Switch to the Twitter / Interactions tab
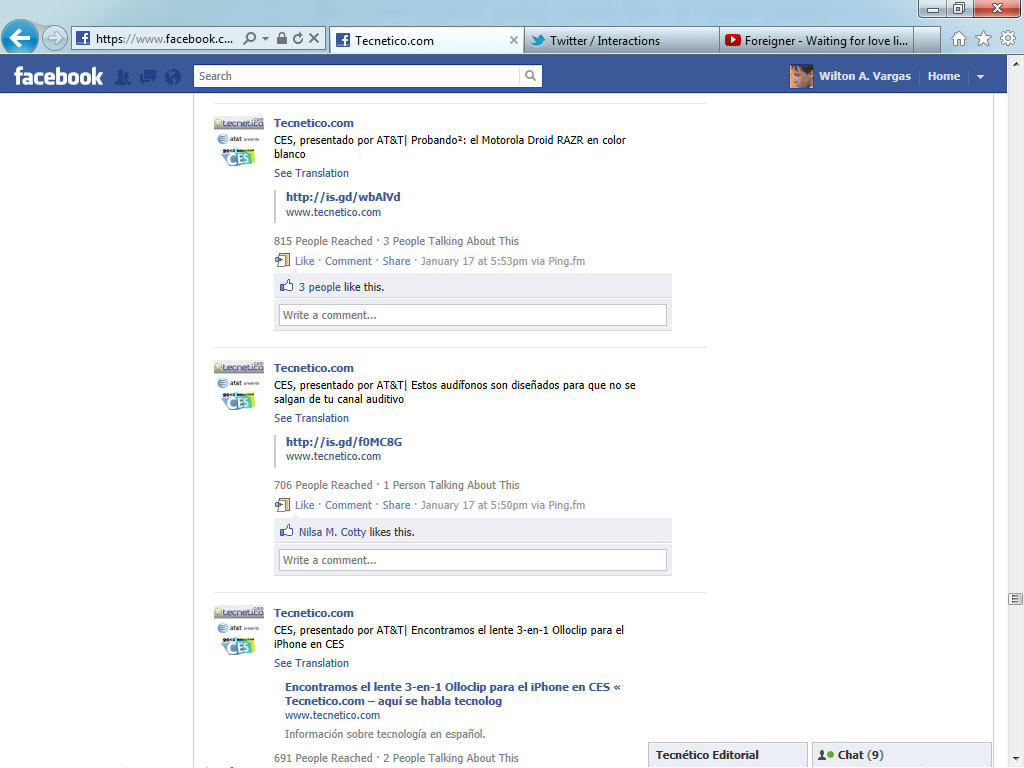 621,40
